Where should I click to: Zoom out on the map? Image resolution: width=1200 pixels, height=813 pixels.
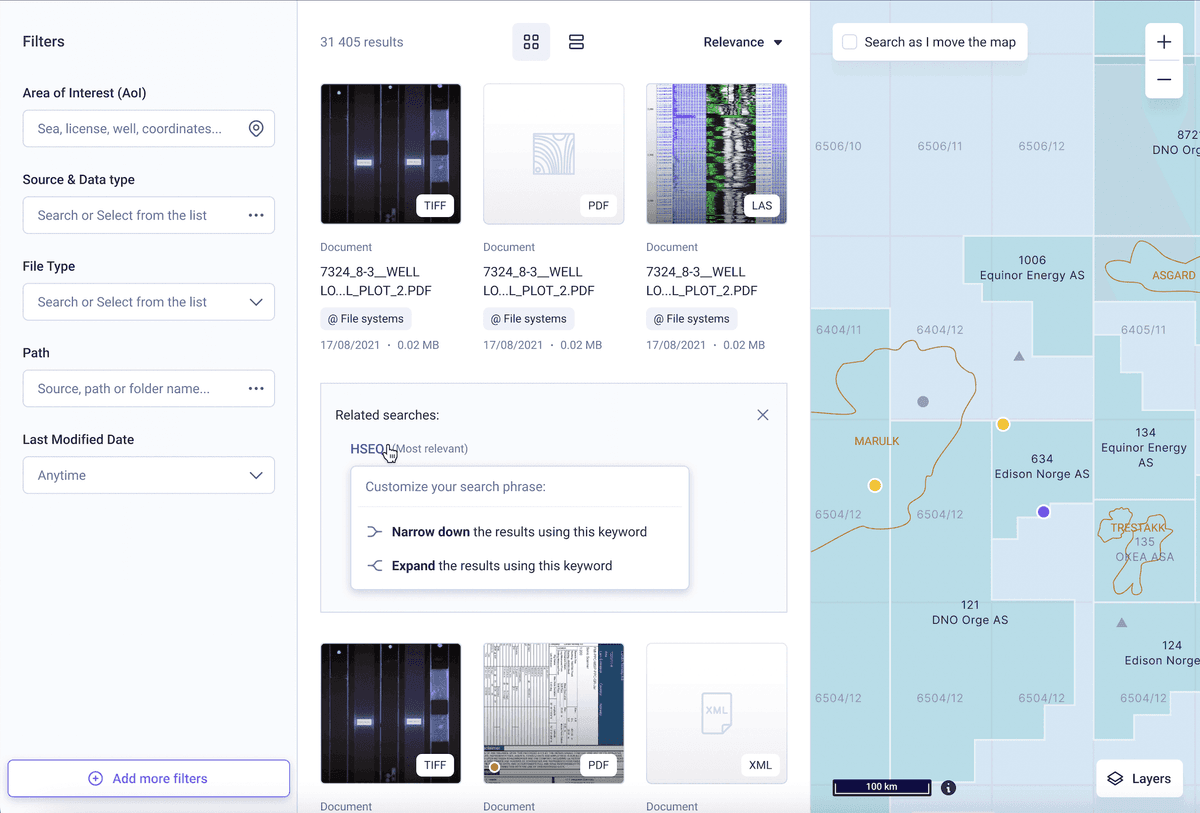click(1164, 79)
